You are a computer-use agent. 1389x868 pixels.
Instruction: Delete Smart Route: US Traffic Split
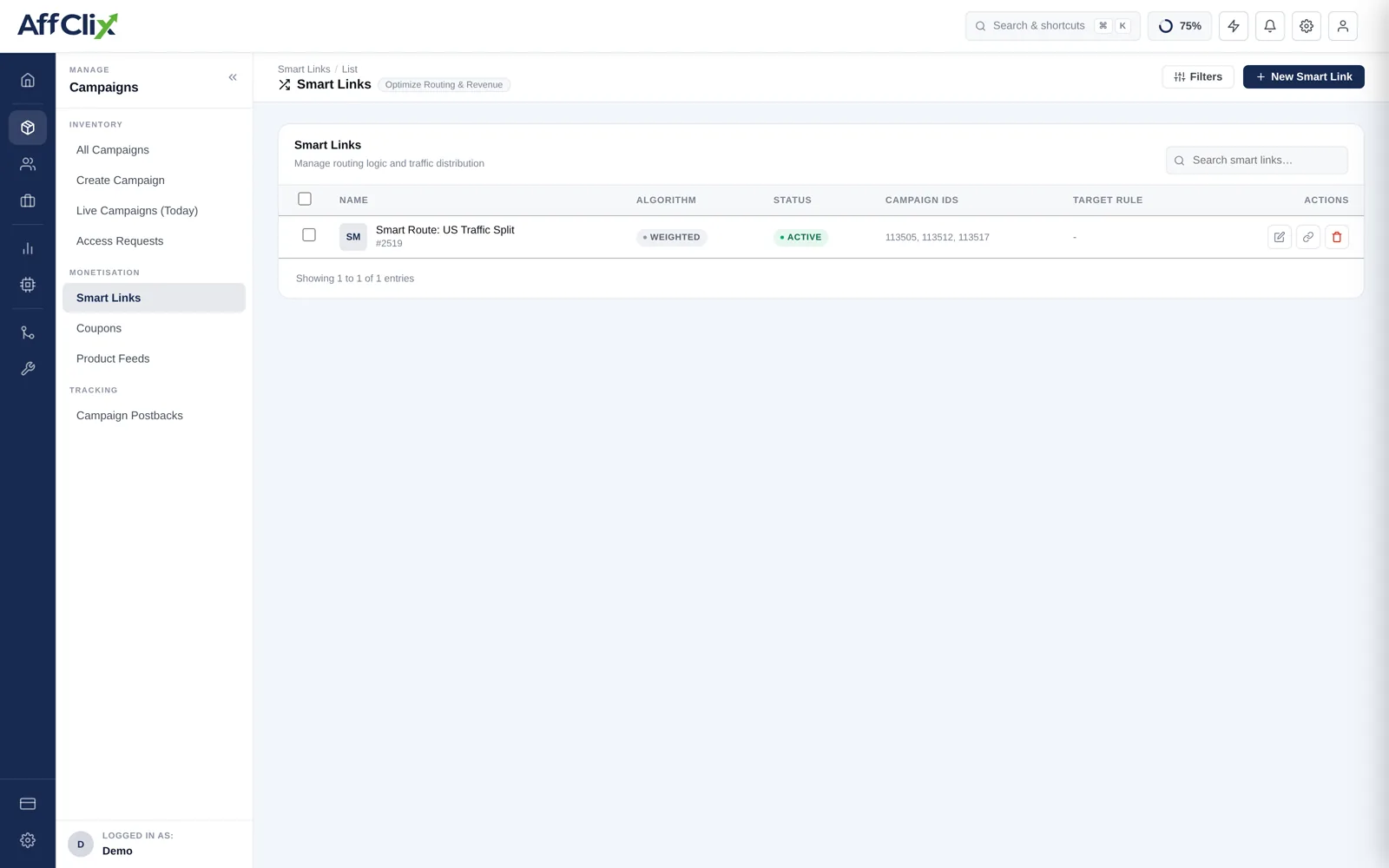coord(1337,237)
